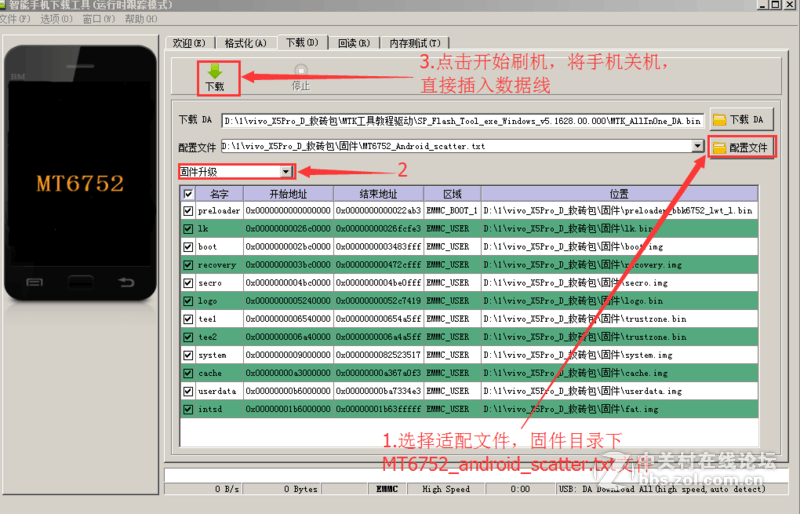Image resolution: width=800 pixels, height=514 pixels.
Task: Click cache begin address cell
Action: point(288,373)
